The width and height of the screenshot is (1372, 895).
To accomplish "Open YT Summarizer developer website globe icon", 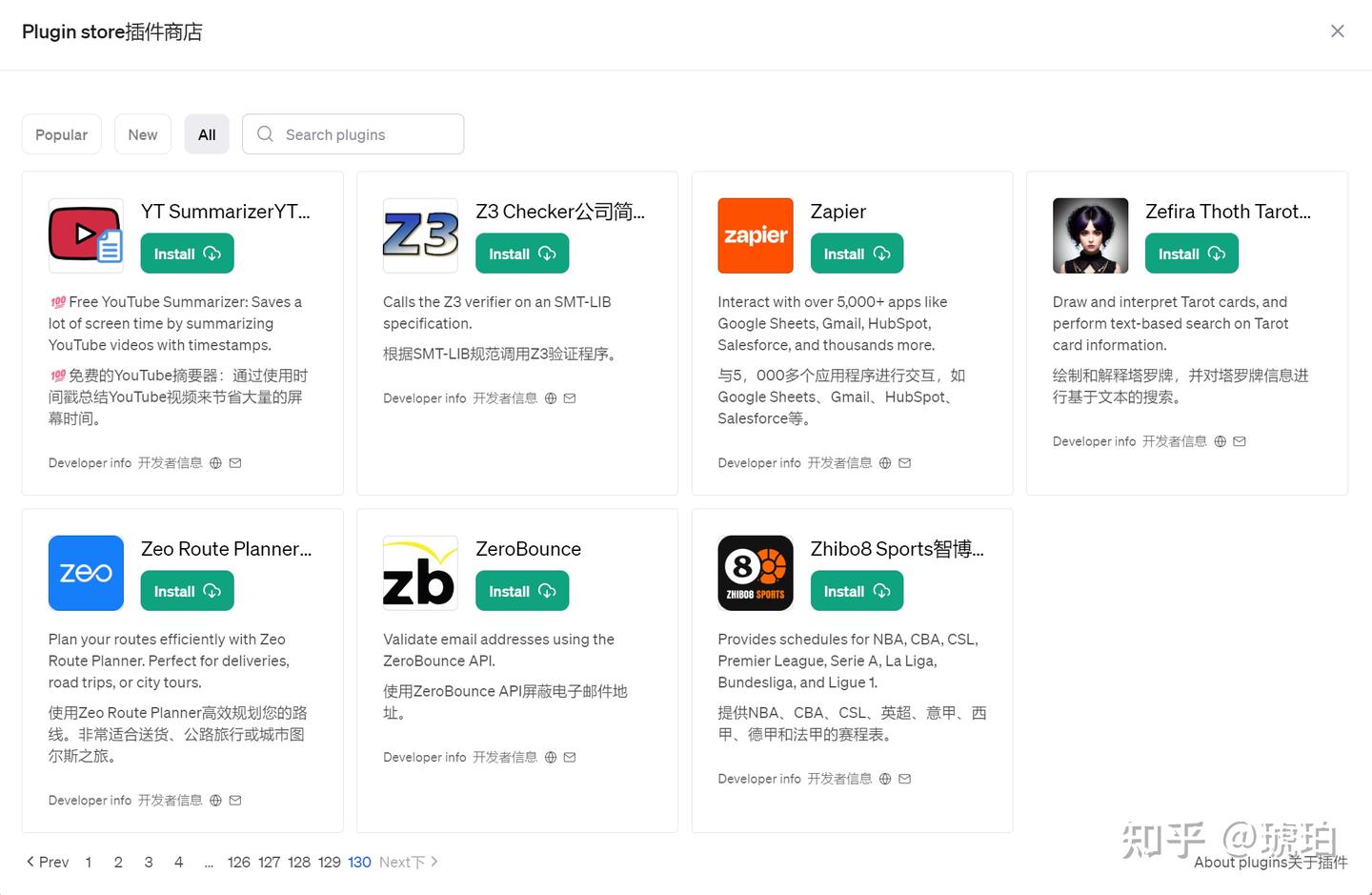I will pyautogui.click(x=215, y=463).
